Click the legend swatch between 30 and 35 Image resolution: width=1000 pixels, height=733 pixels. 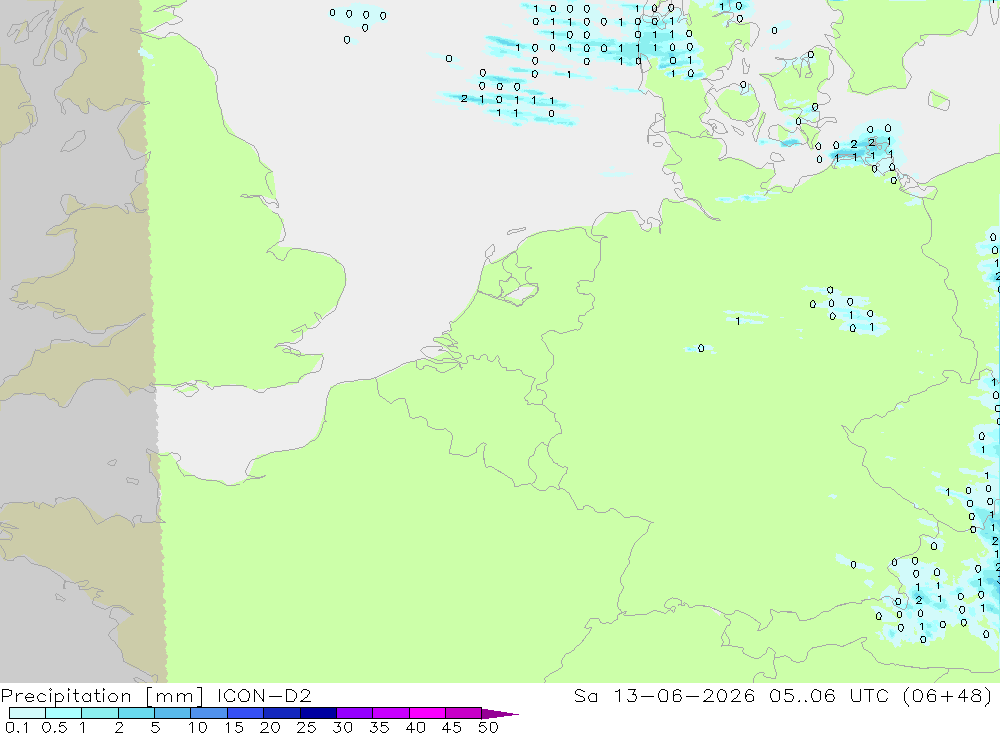355,713
